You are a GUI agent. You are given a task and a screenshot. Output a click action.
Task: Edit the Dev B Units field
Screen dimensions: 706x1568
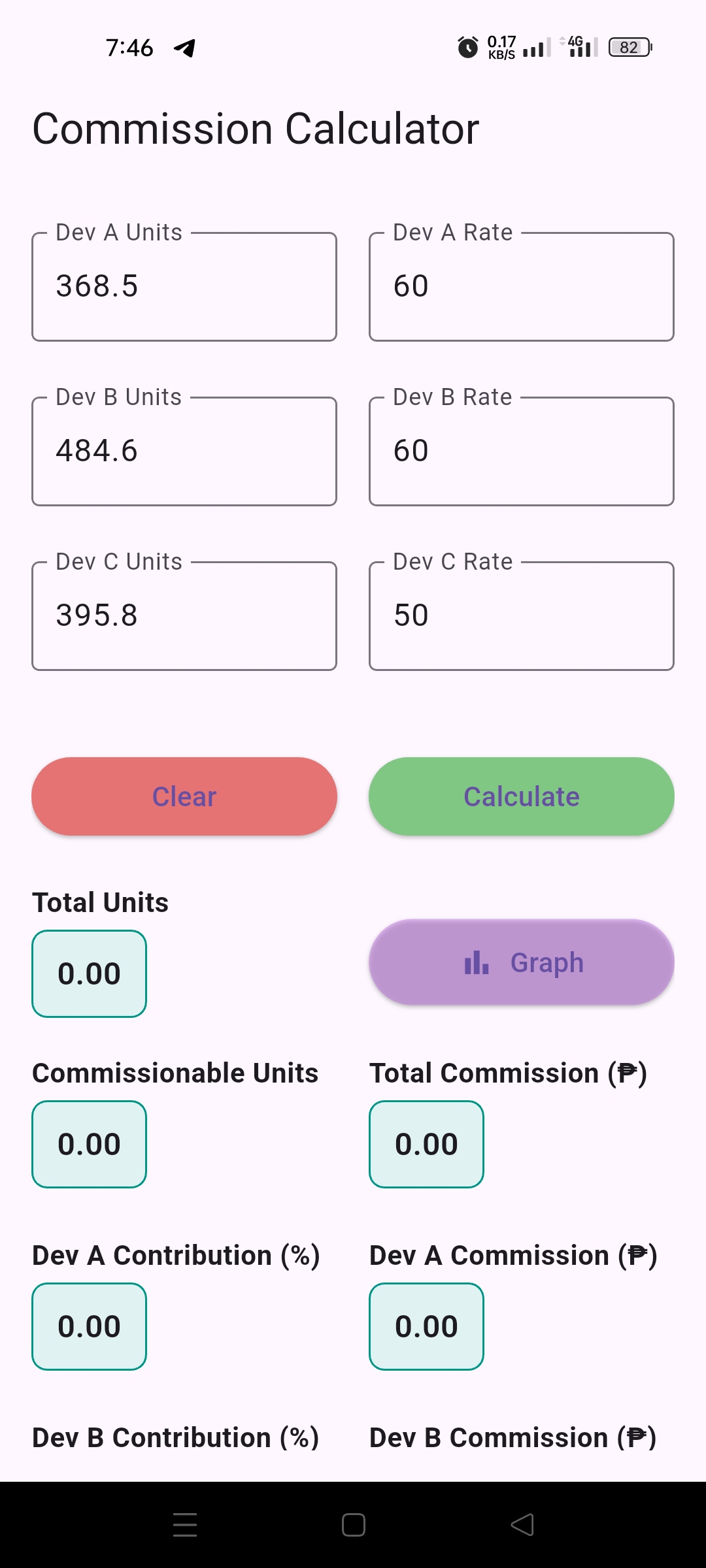(184, 451)
